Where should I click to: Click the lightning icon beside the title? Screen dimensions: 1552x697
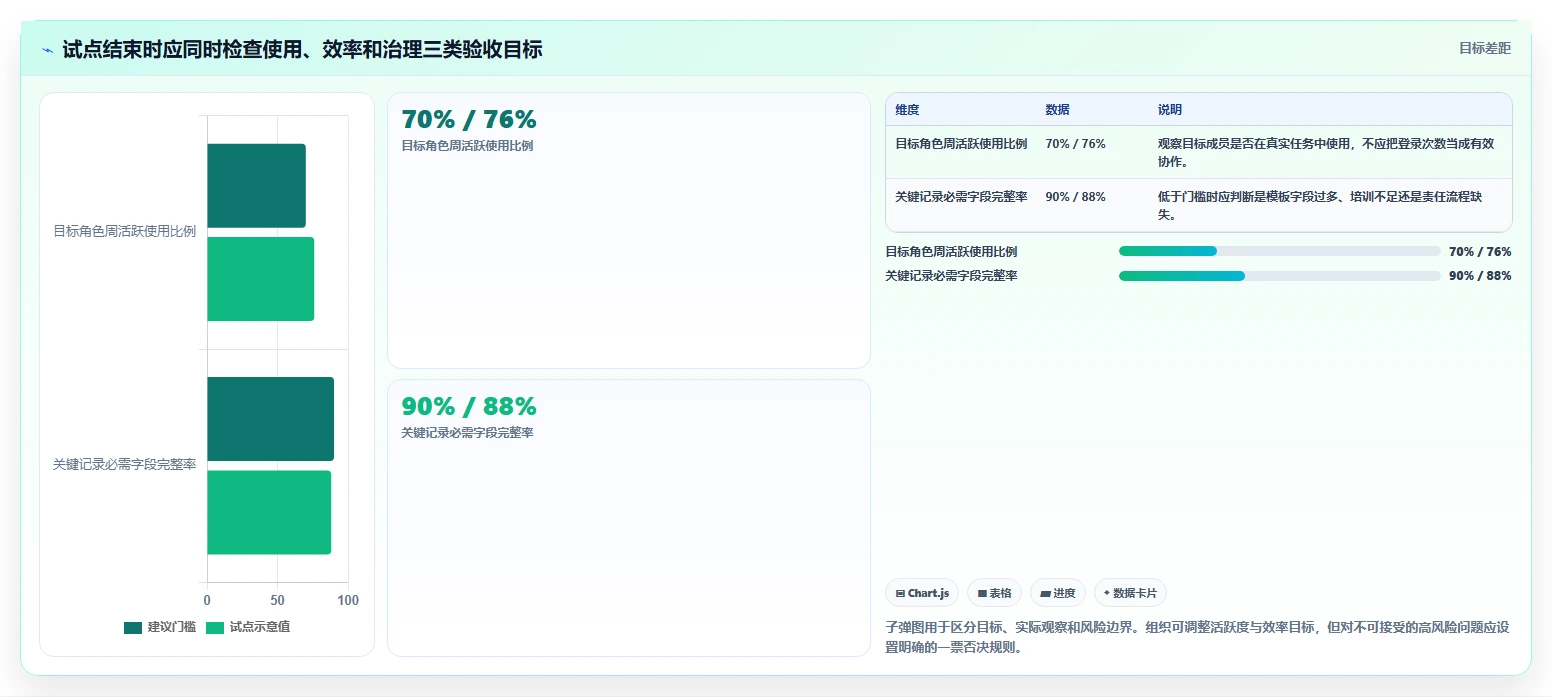(x=47, y=50)
